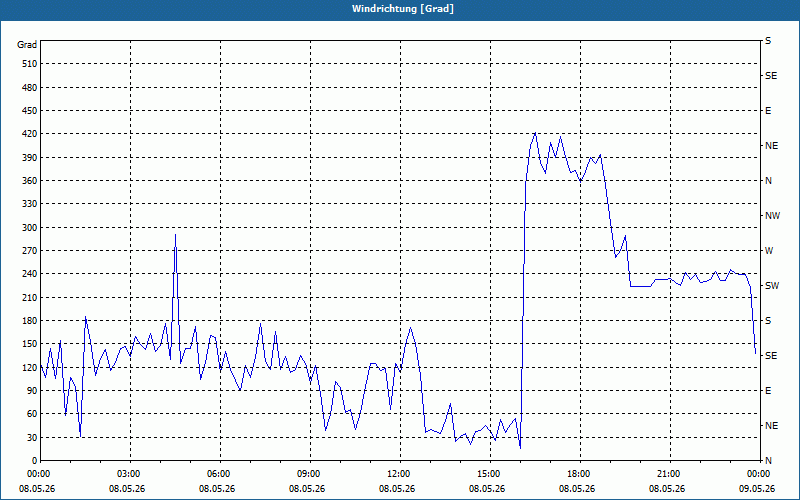Screen dimensions: 800x500
Task: Click the E compass label beside 450 gridline
Action: (x=768, y=111)
